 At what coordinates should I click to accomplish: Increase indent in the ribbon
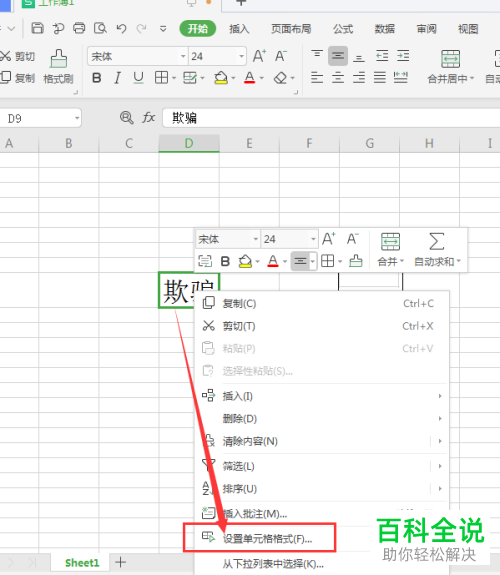403,56
